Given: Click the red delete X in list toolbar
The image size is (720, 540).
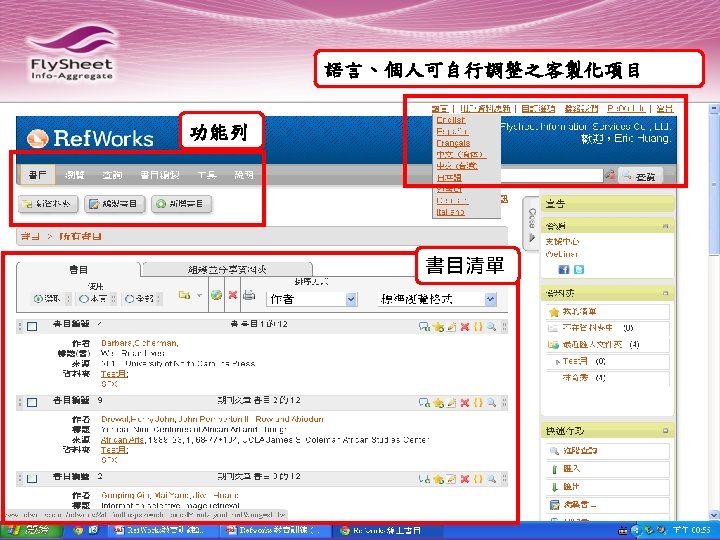Looking at the screenshot, I should coord(233,295).
